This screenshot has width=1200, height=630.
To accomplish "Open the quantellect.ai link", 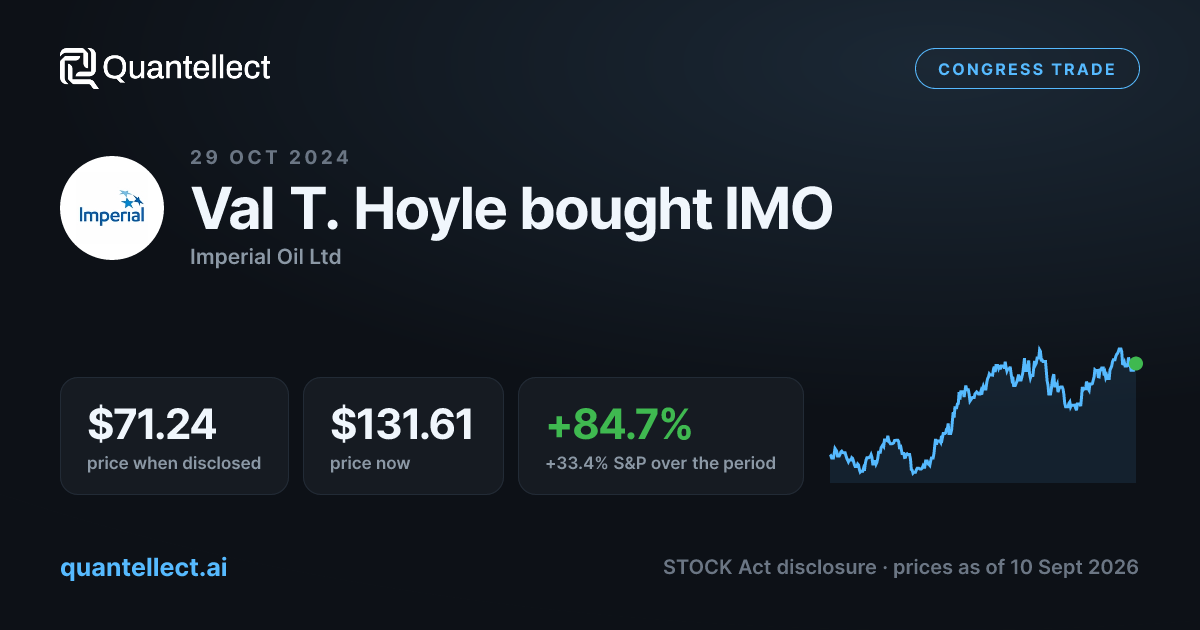I will coord(144,567).
